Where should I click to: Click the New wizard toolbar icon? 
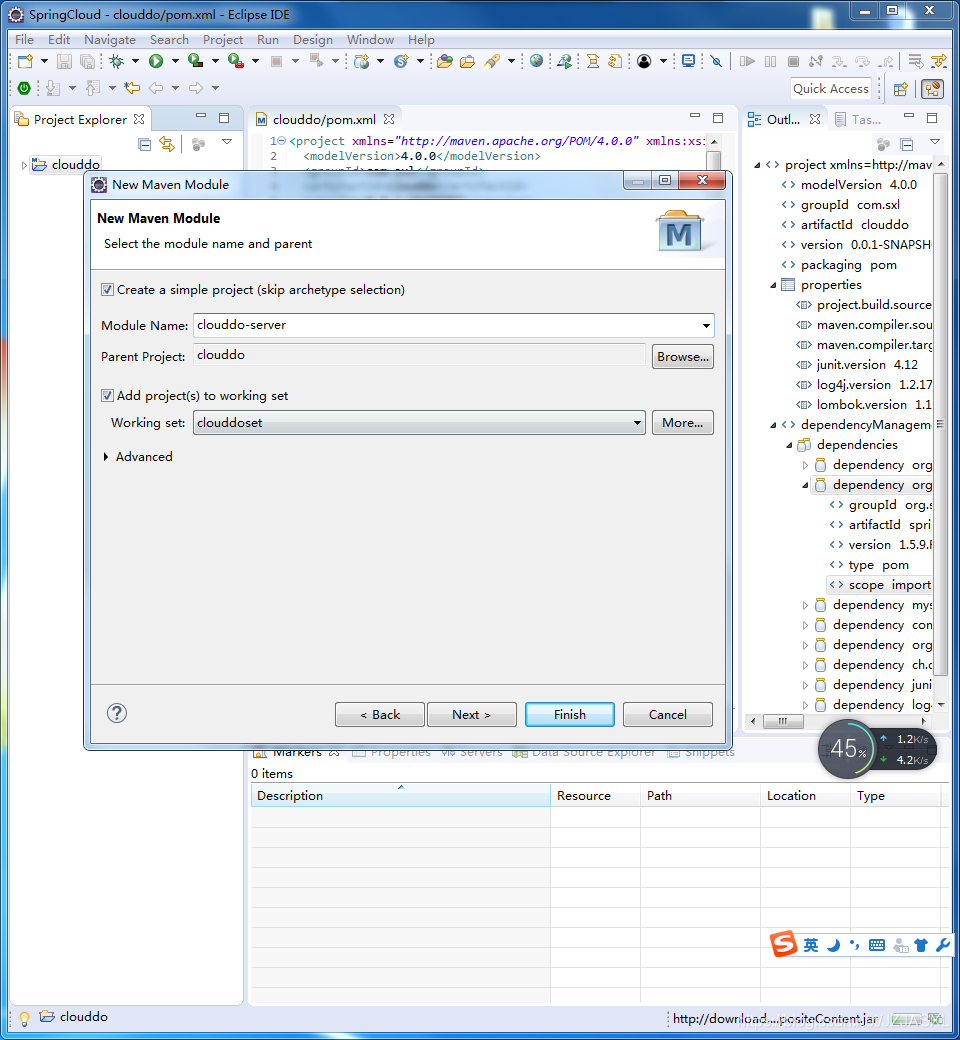[x=25, y=62]
